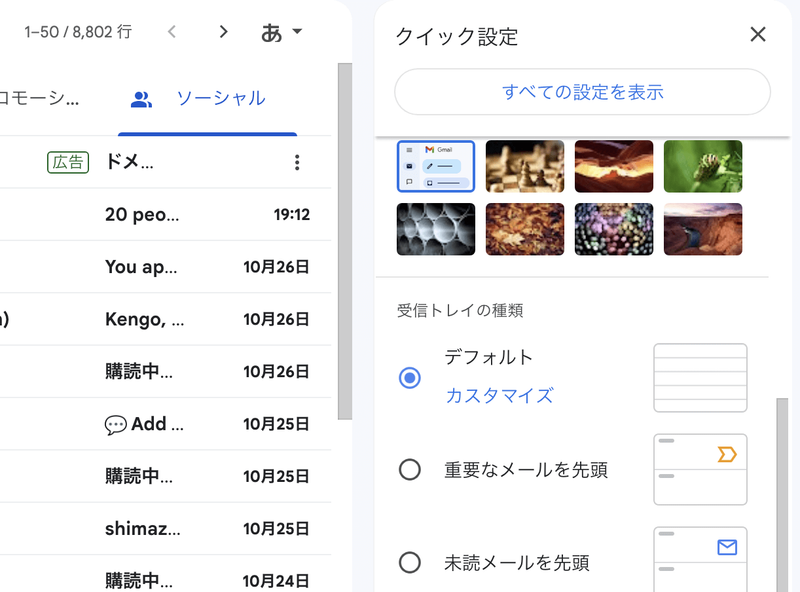The width and height of the screenshot is (800, 592).
Task: Choose the green caterpillar theme
Action: 703,166
